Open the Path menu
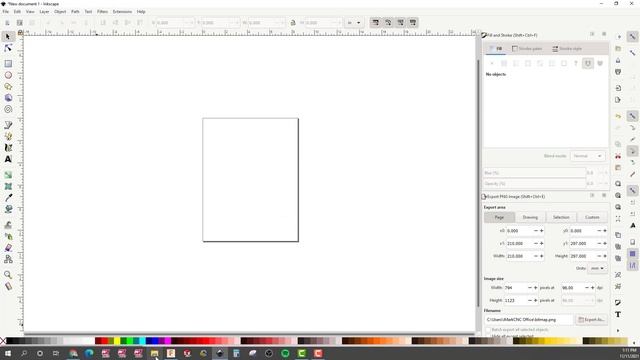640x360 pixels. 75,12
